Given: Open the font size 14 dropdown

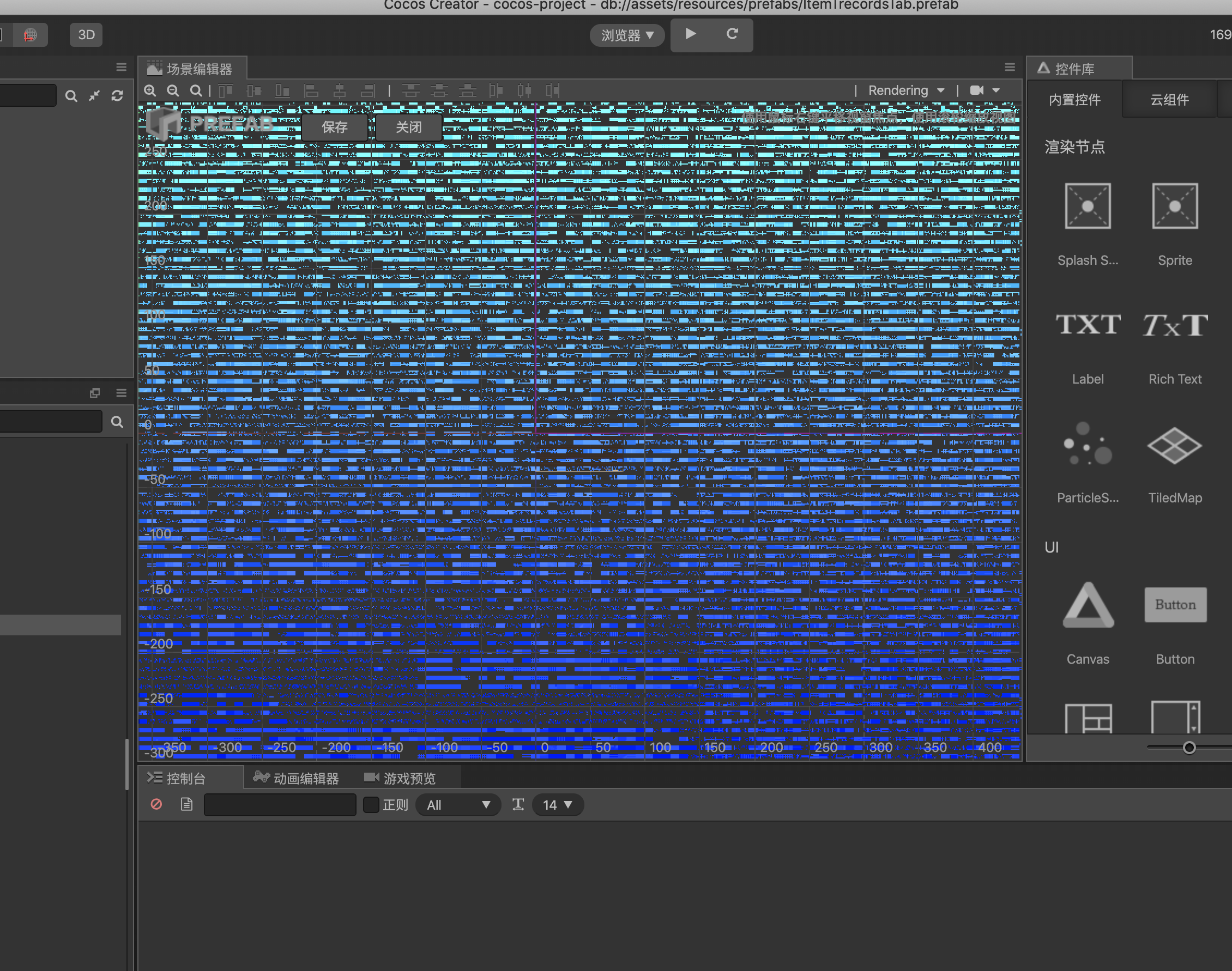Looking at the screenshot, I should (558, 804).
